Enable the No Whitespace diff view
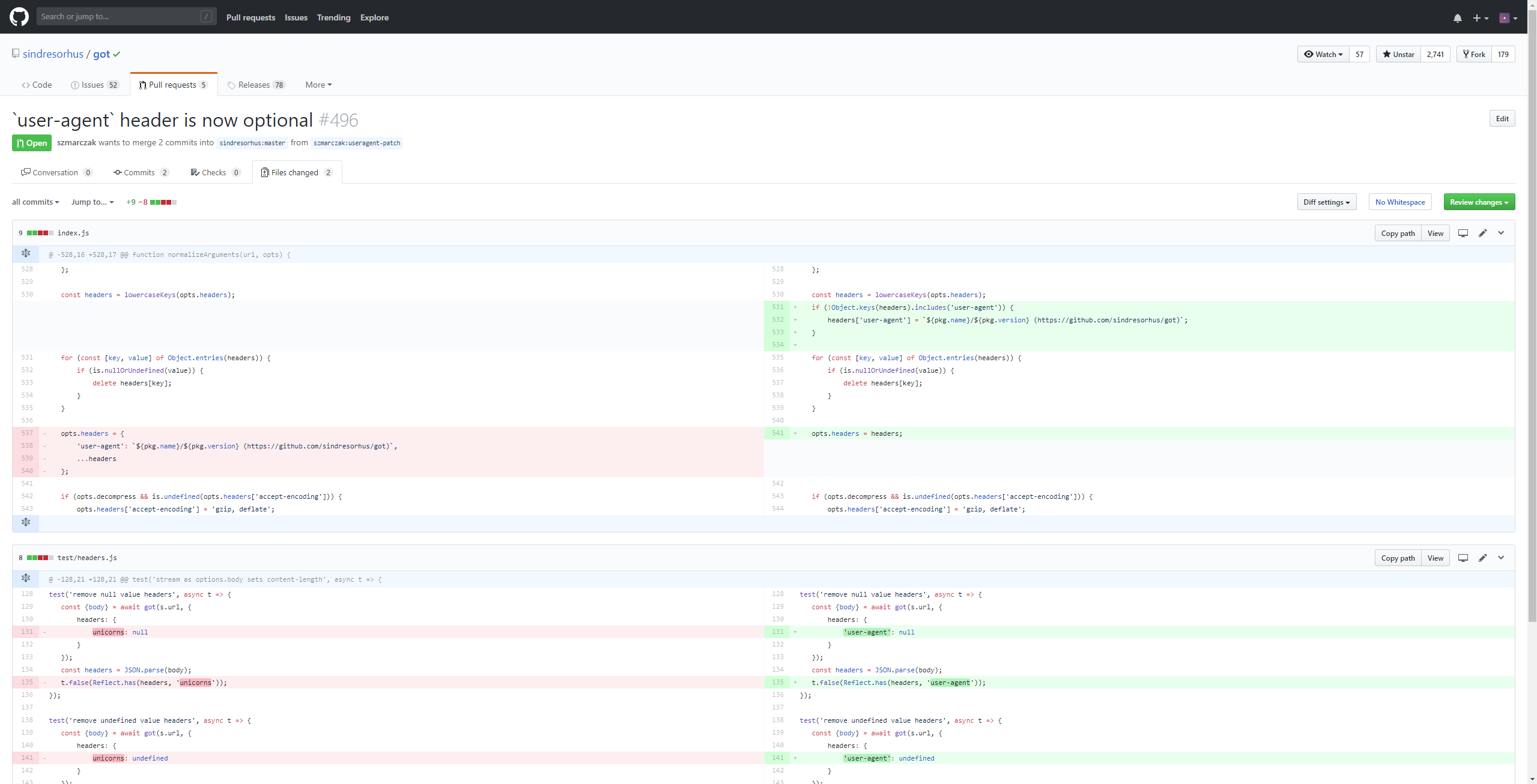 pyautogui.click(x=1400, y=202)
